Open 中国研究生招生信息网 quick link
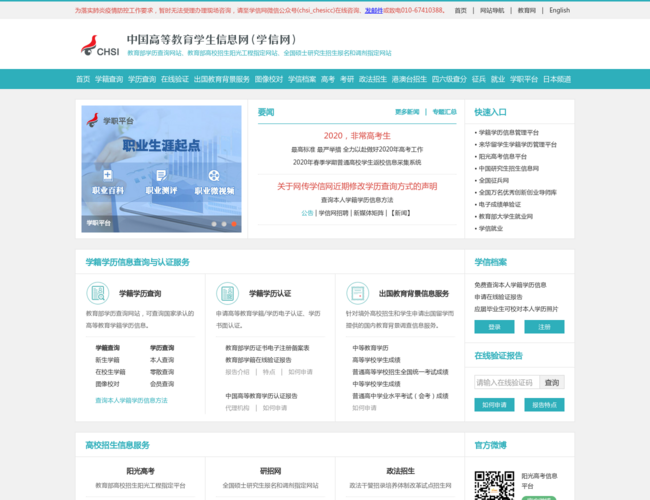 [x=509, y=169]
